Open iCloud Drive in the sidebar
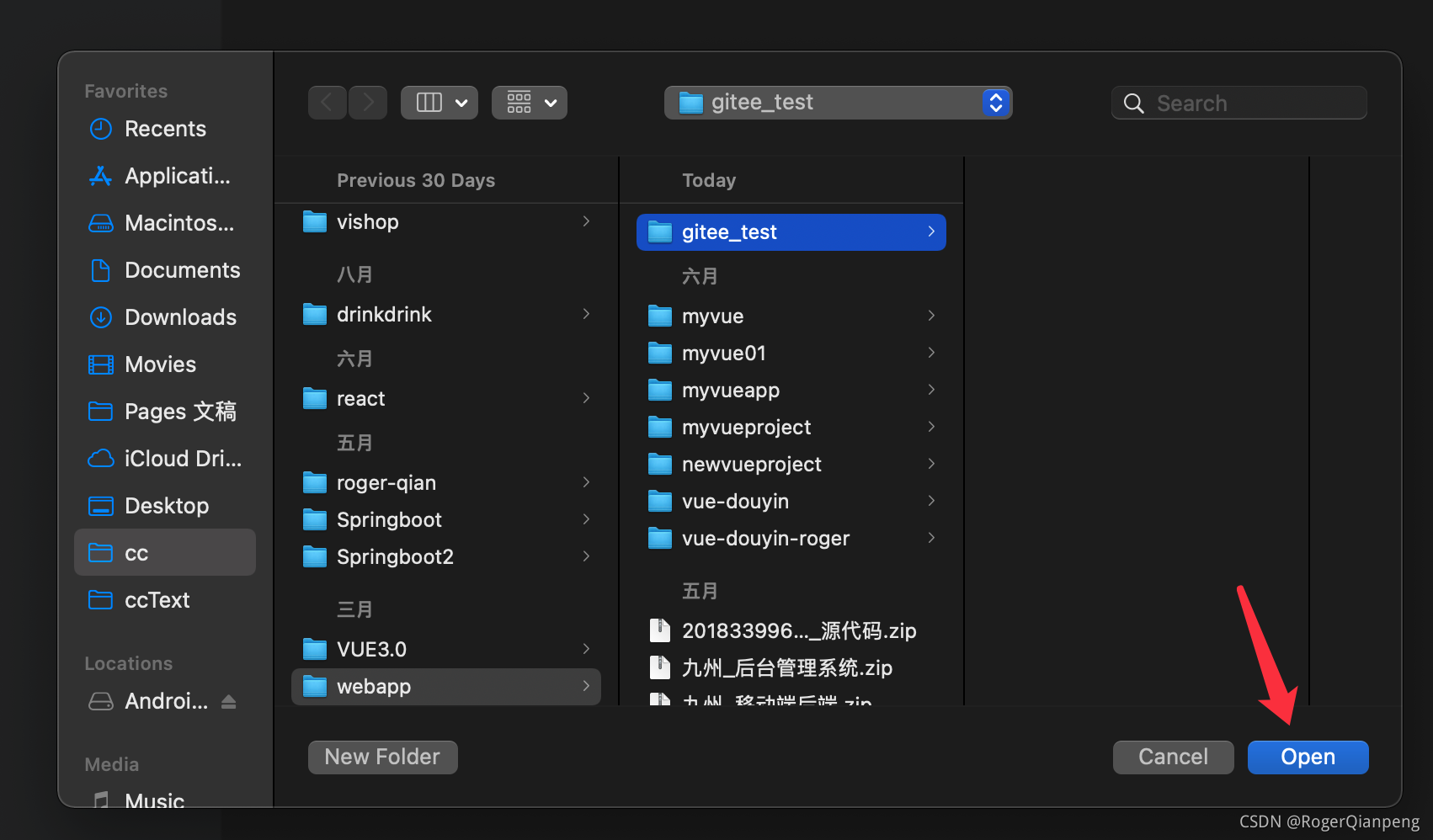Image resolution: width=1433 pixels, height=840 pixels. (165, 459)
